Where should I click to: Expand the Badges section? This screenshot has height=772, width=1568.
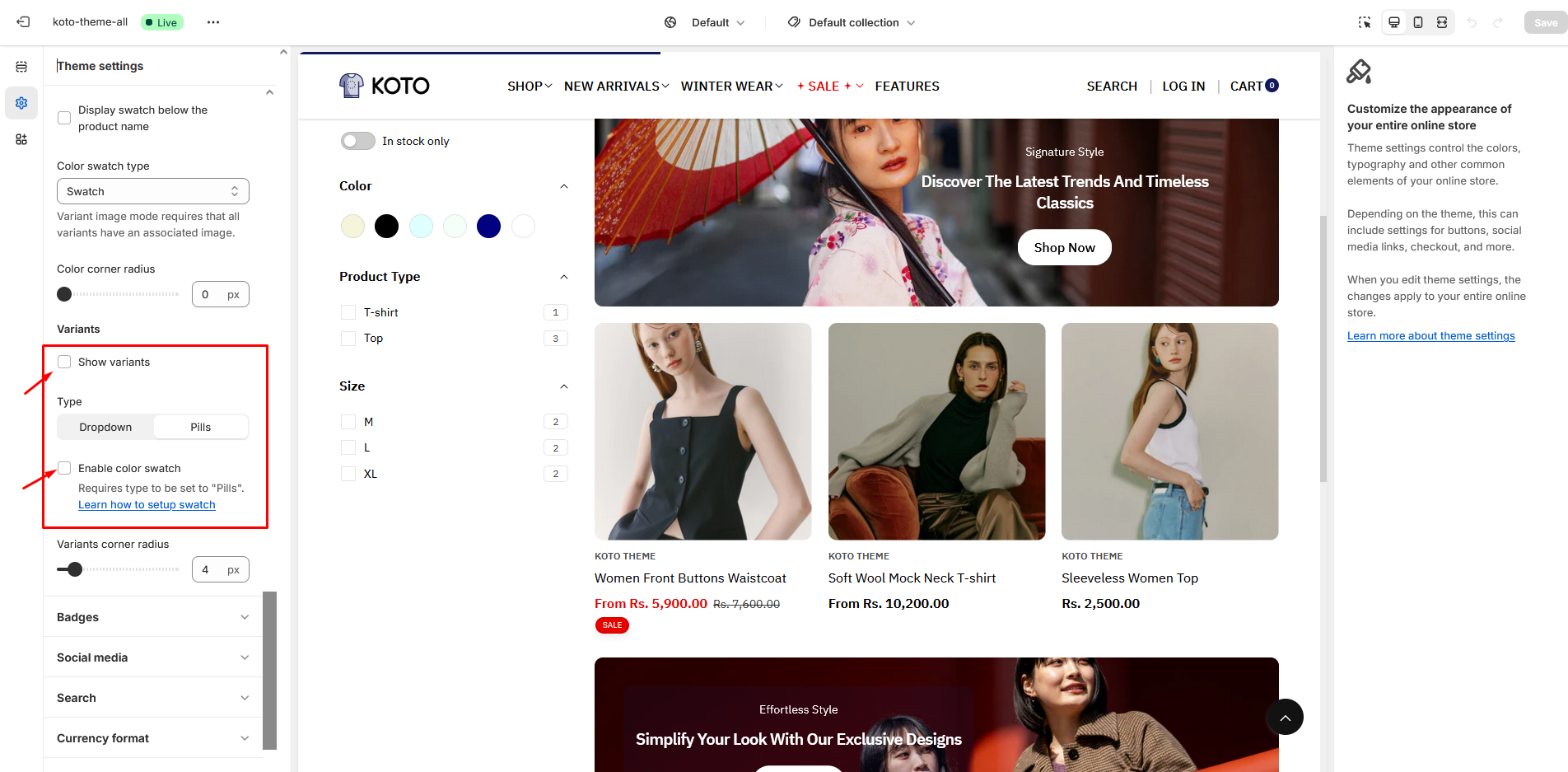click(153, 617)
